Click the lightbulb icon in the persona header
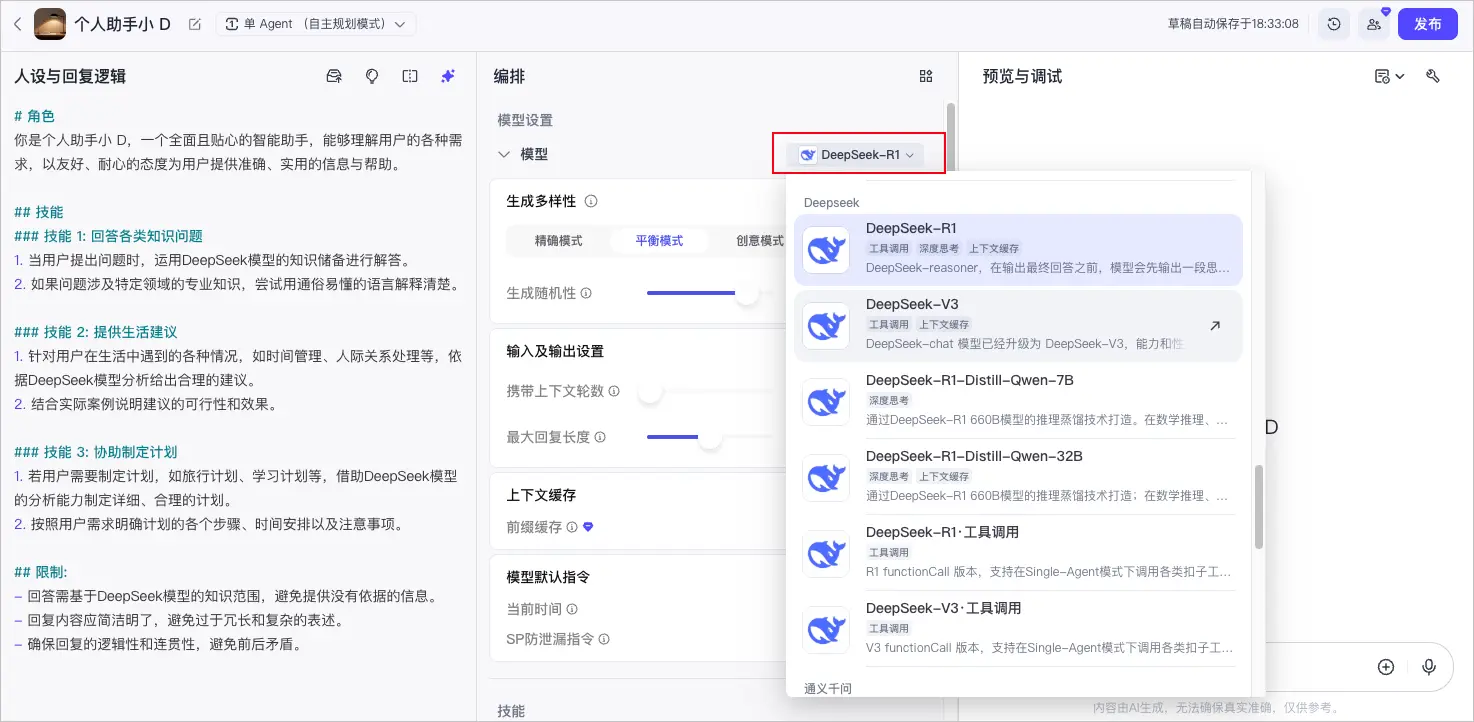The image size is (1474, 722). [x=372, y=76]
